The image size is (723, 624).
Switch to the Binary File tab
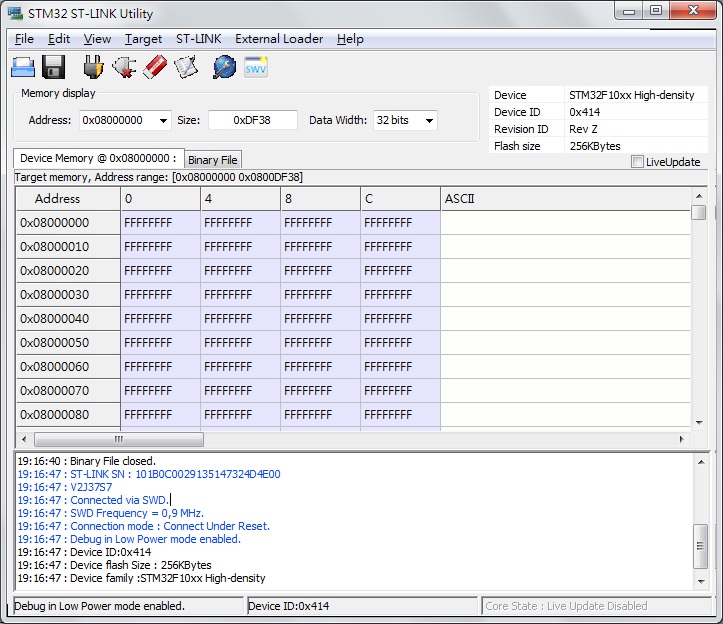(213, 160)
